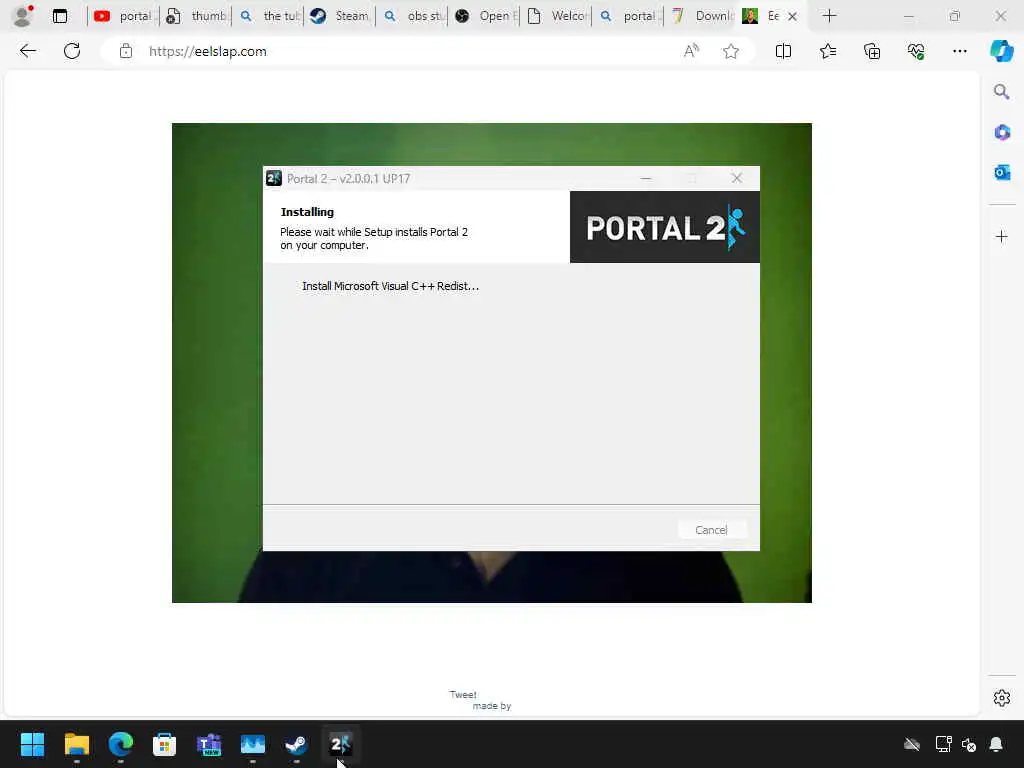Image resolution: width=1024 pixels, height=768 pixels.
Task: Open Photos app from taskbar
Action: click(x=253, y=744)
